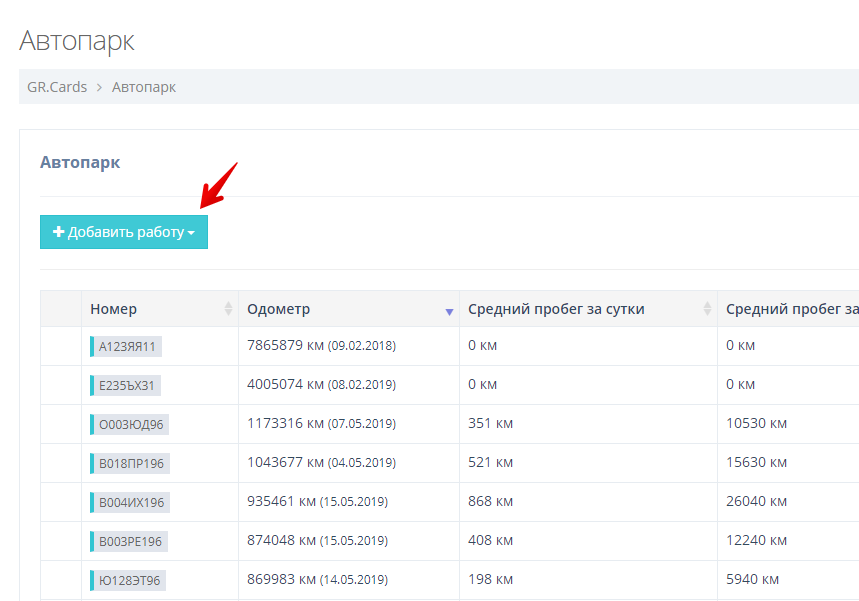This screenshot has height=601, width=859.
Task: Select vehicle tag Ю128ЭТ96
Action: 128,581
